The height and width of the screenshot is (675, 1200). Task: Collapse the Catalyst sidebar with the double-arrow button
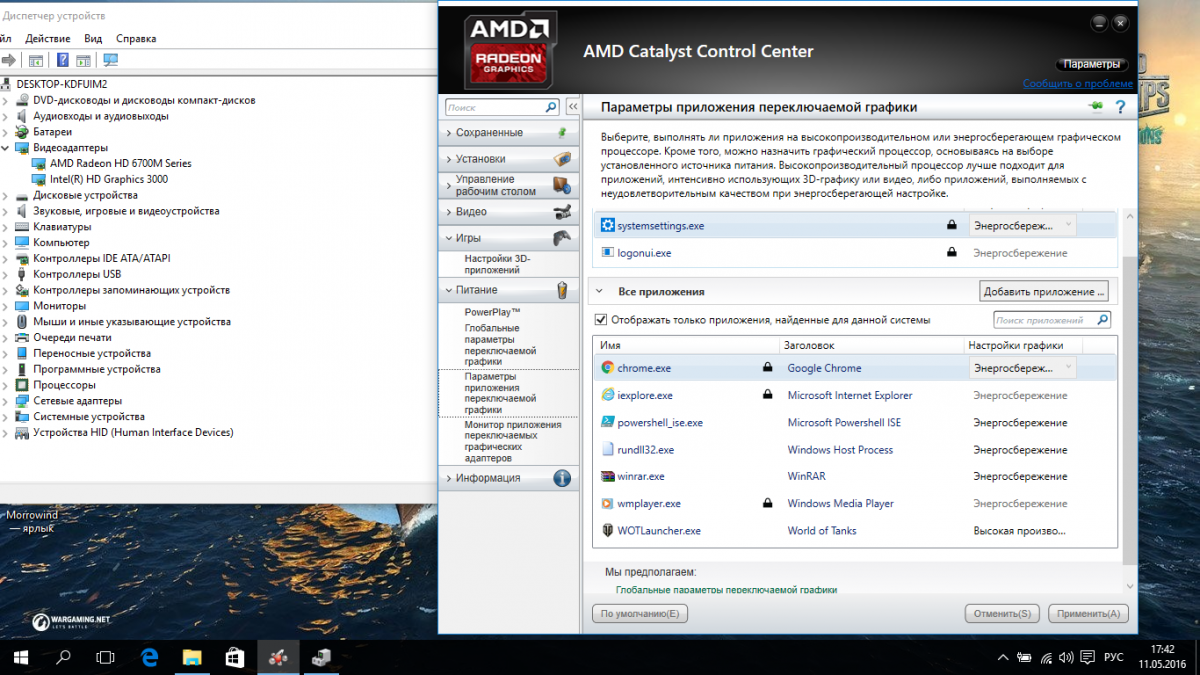coord(573,107)
